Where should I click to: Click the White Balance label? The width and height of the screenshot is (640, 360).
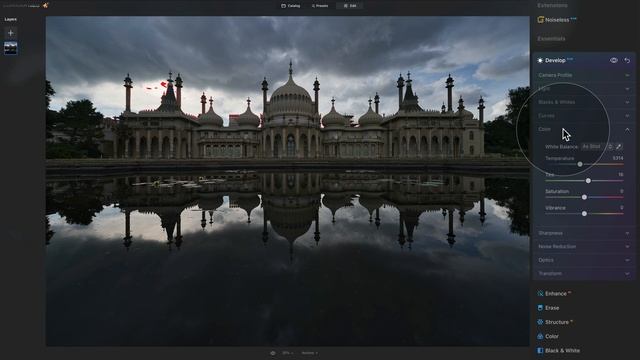[562, 147]
